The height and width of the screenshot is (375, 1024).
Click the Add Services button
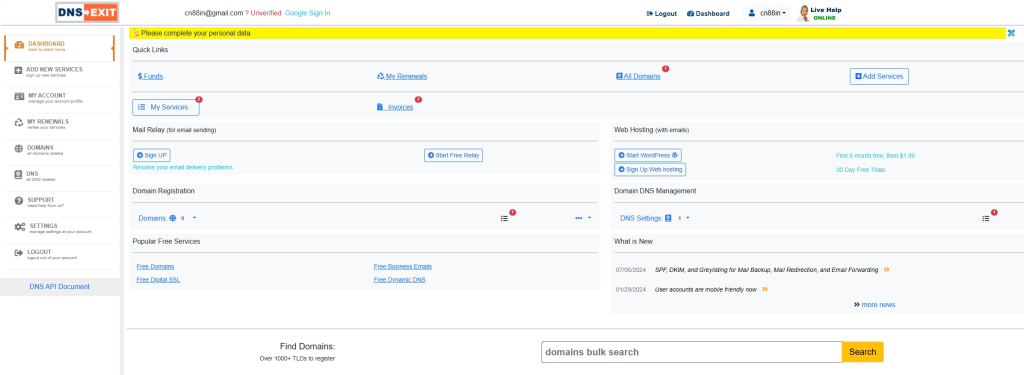point(879,76)
